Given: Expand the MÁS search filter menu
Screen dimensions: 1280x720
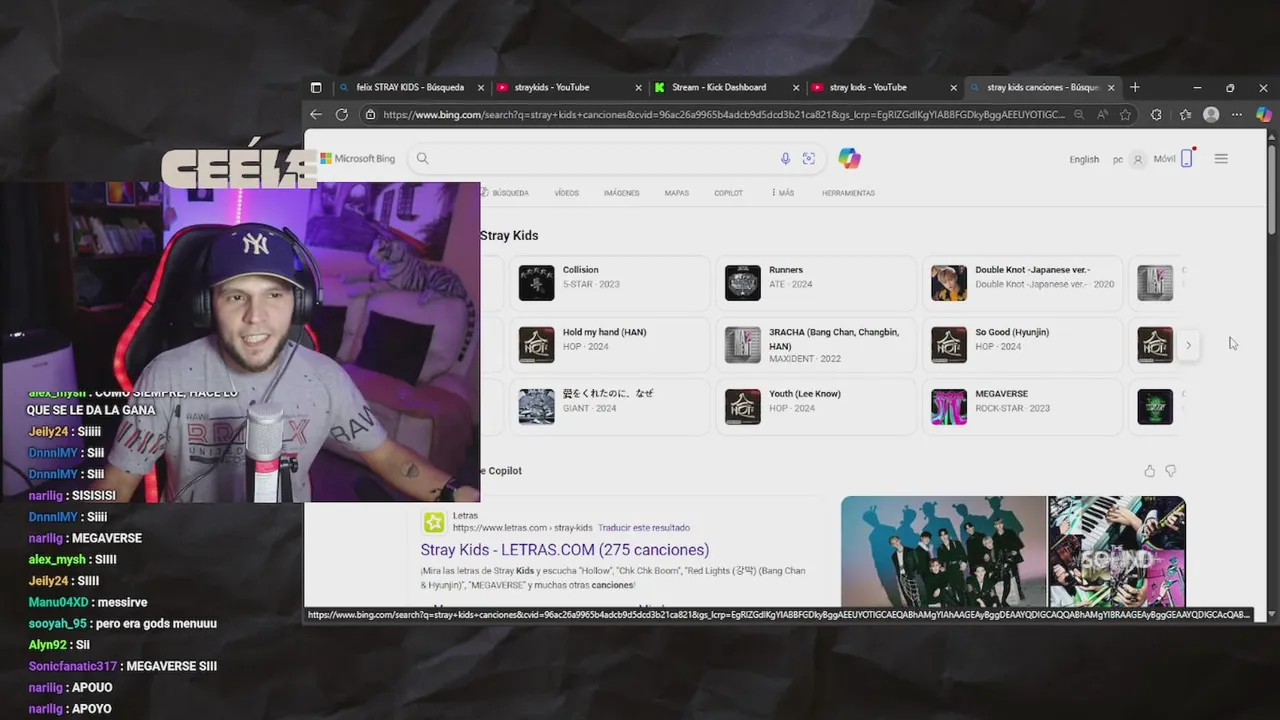Looking at the screenshot, I should pyautogui.click(x=783, y=193).
